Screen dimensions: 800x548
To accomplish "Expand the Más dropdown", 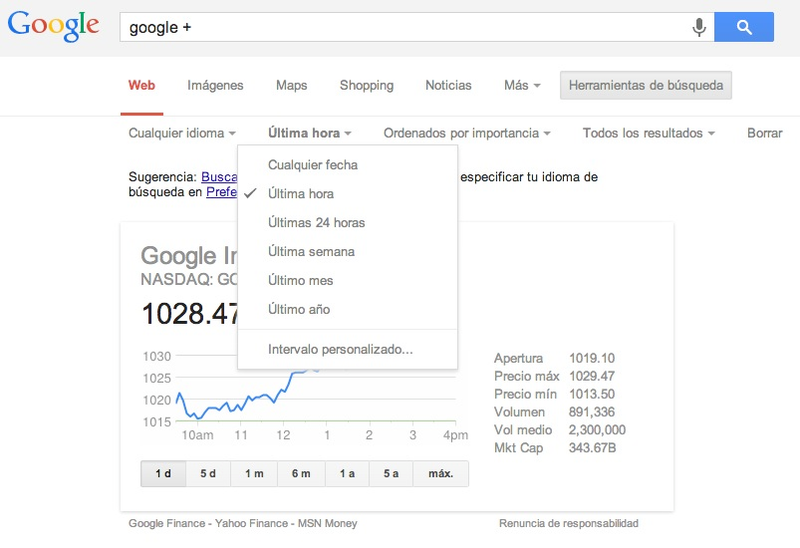I will [522, 85].
